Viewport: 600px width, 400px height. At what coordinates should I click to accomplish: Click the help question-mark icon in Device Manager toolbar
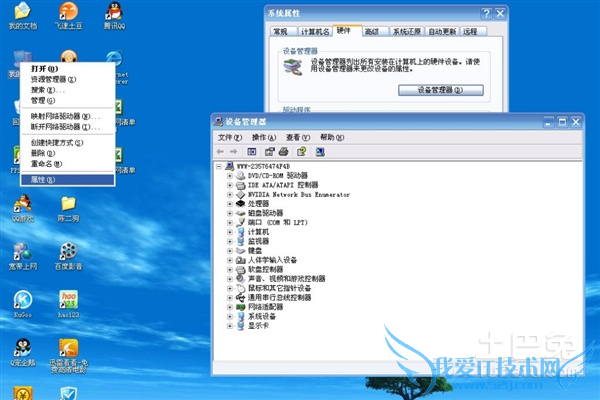[302, 152]
